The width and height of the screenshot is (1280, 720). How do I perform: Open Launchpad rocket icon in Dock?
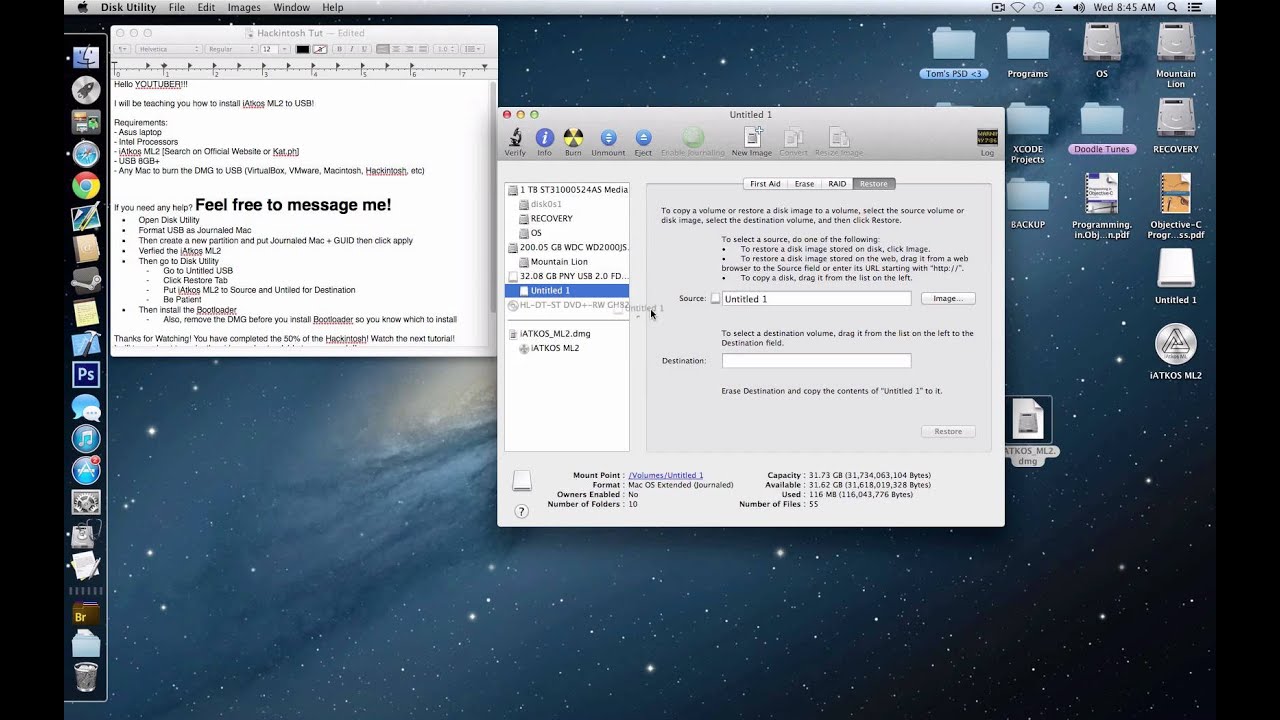pos(86,89)
